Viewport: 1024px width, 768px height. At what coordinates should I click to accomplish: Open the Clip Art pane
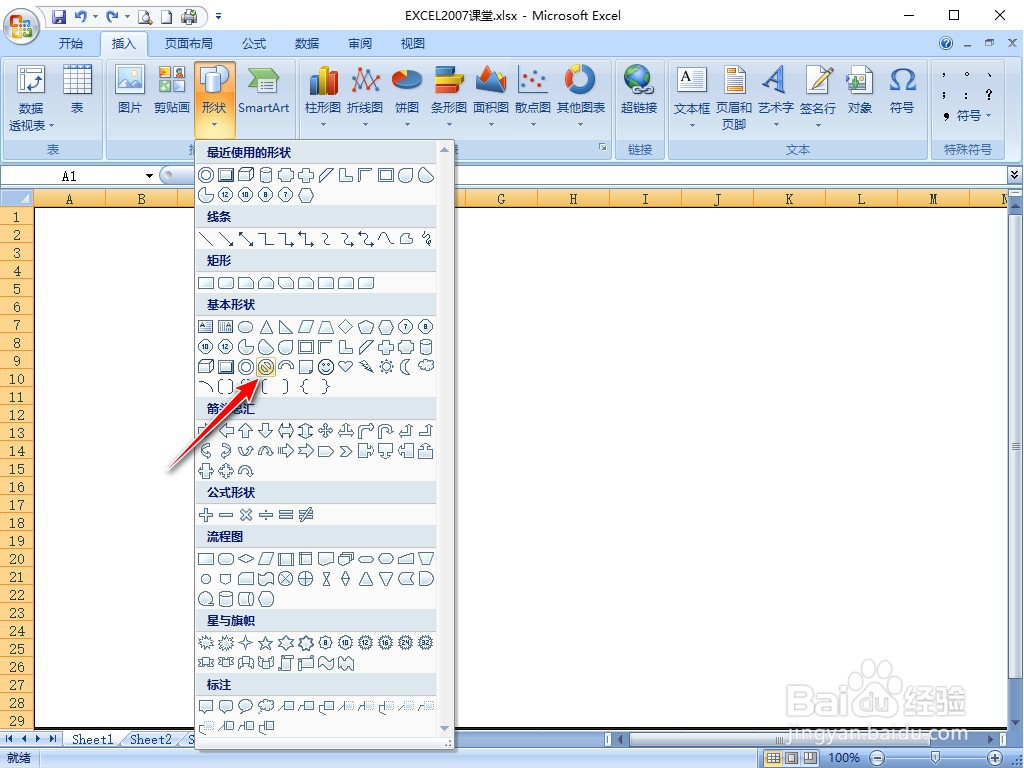[172, 90]
